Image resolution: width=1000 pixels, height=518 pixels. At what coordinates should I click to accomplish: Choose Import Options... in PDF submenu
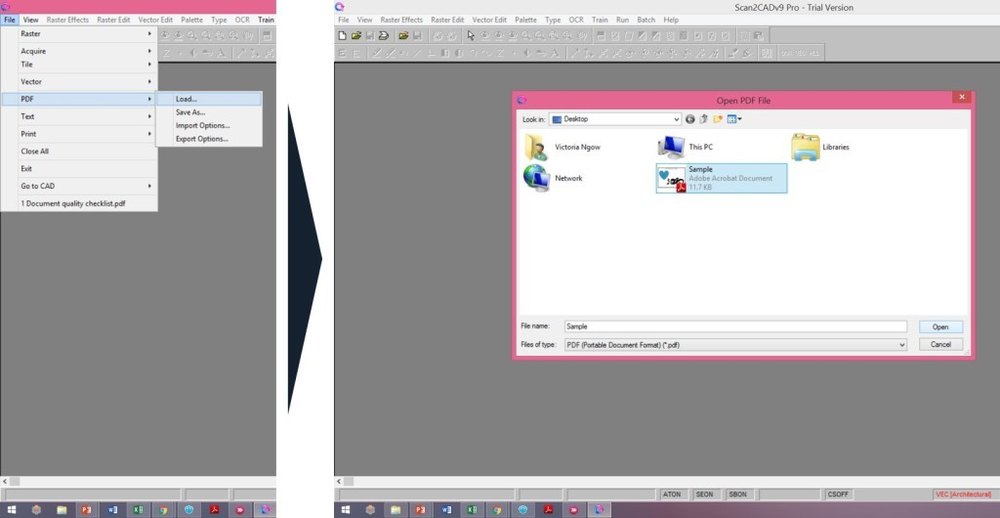click(209, 126)
